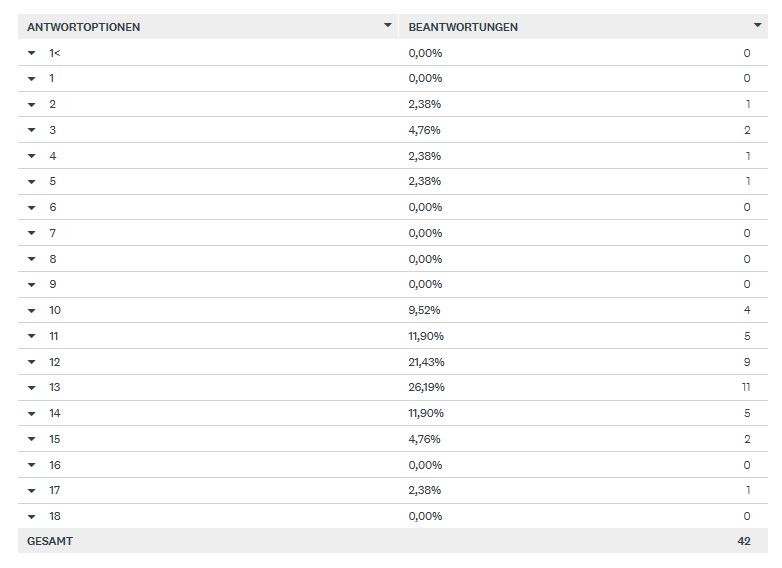This screenshot has width=782, height=568.
Task: Click the arrow next to option 3
Action: (x=32, y=130)
